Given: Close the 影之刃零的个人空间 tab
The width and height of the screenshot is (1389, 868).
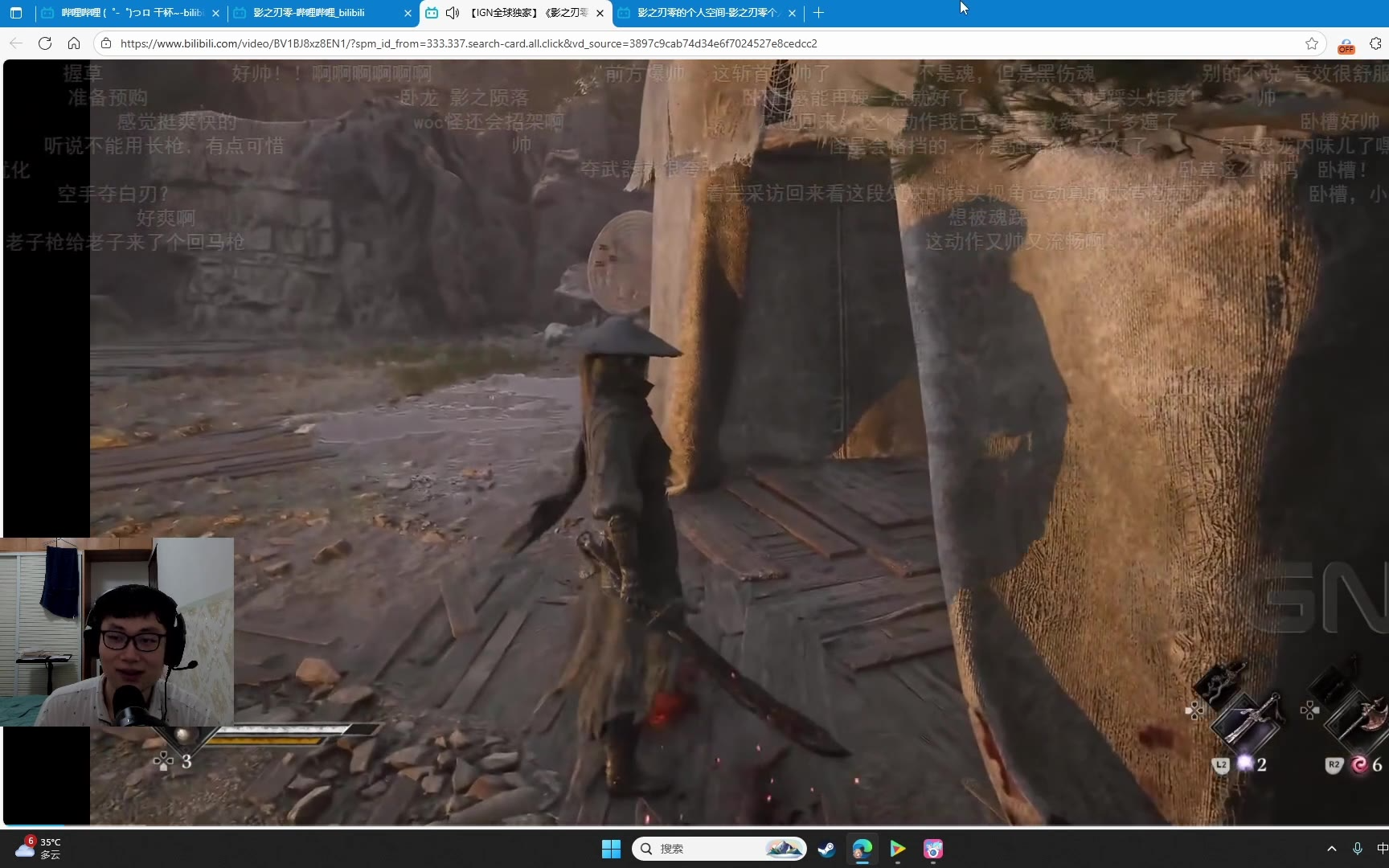Looking at the screenshot, I should click(792, 13).
